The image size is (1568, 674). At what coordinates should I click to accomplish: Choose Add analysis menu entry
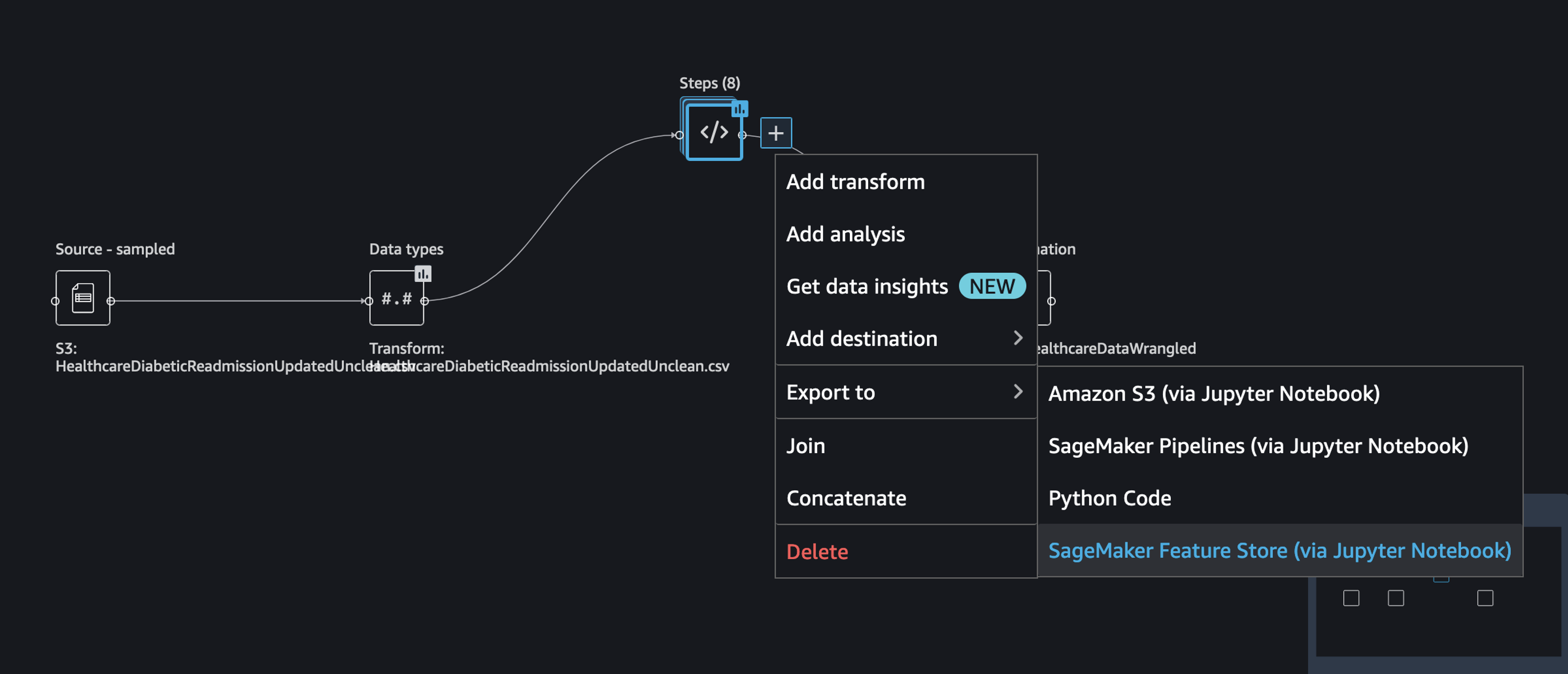click(x=845, y=234)
